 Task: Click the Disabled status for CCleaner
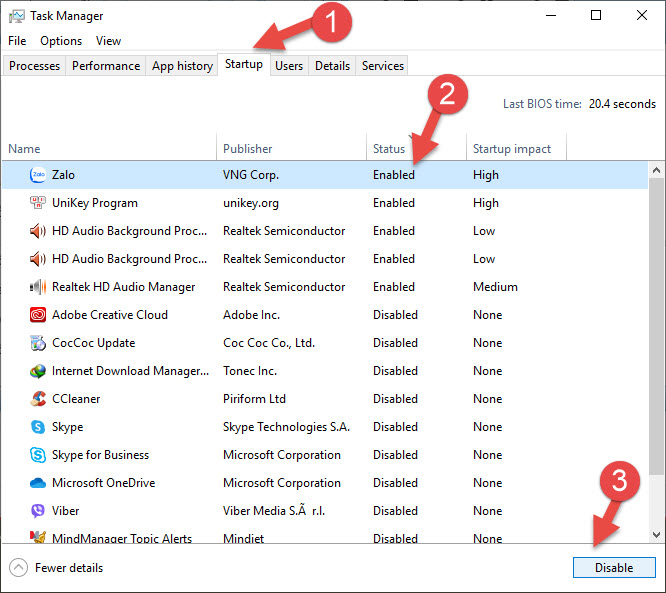395,399
